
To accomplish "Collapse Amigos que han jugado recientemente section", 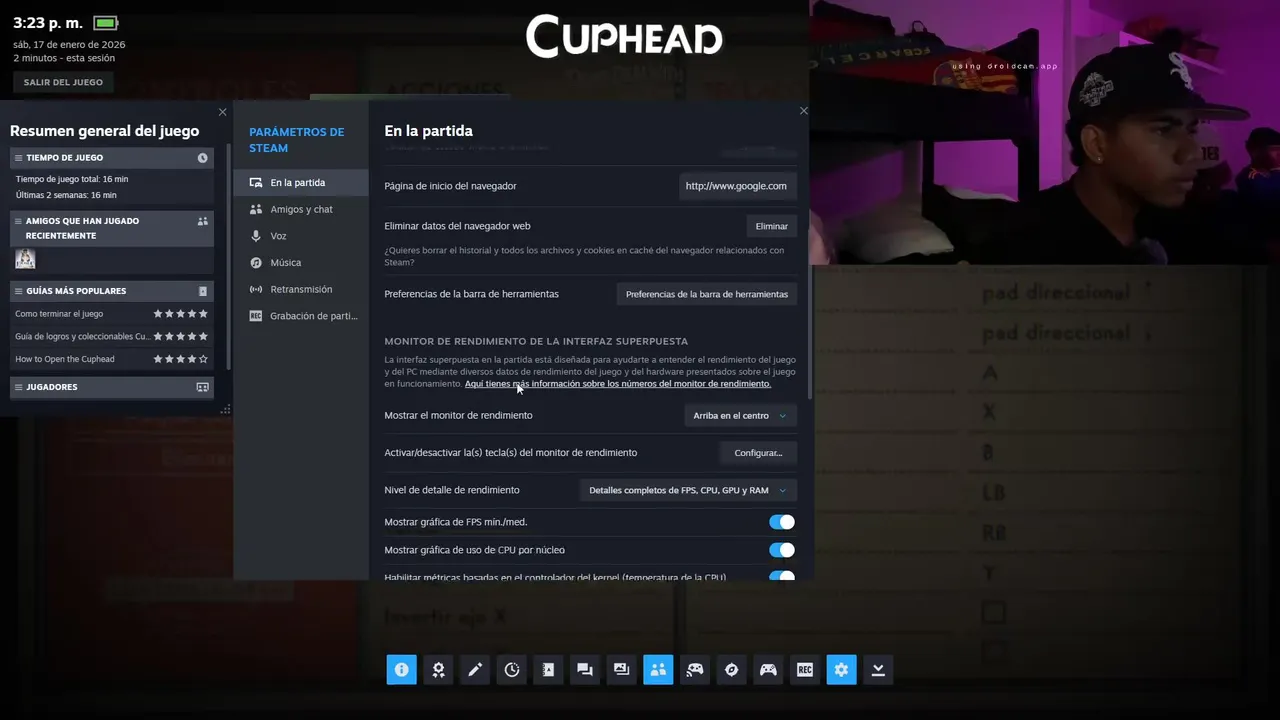I will [19, 221].
